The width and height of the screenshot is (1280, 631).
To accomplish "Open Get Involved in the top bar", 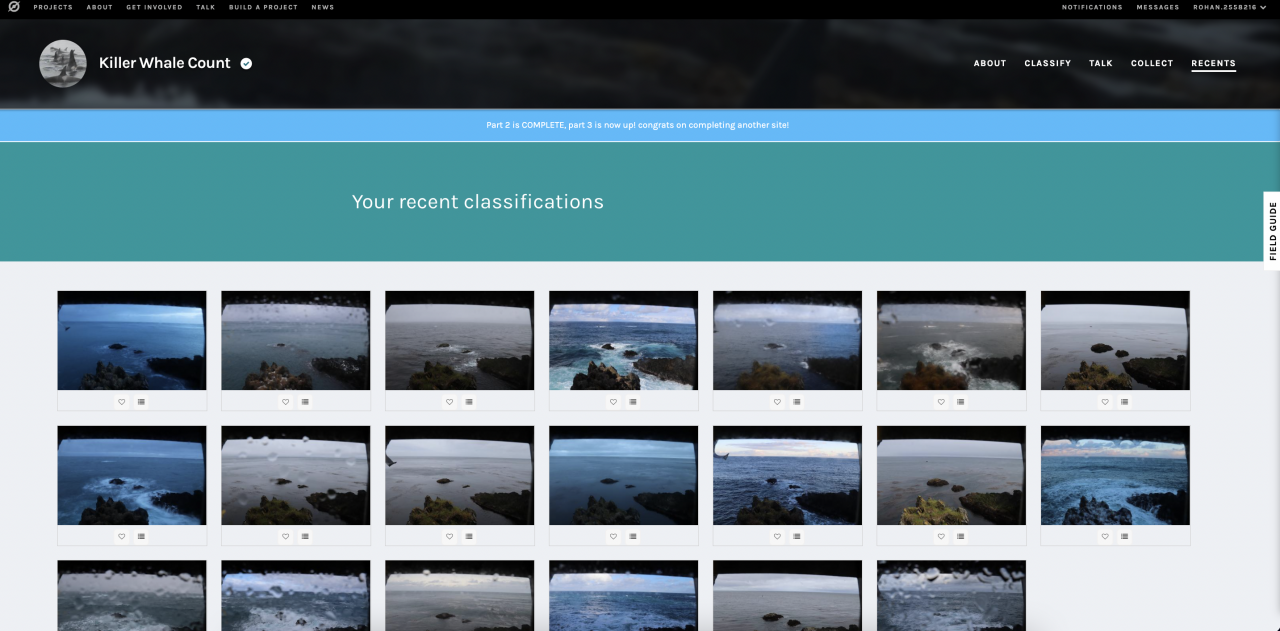I will click(x=154, y=7).
